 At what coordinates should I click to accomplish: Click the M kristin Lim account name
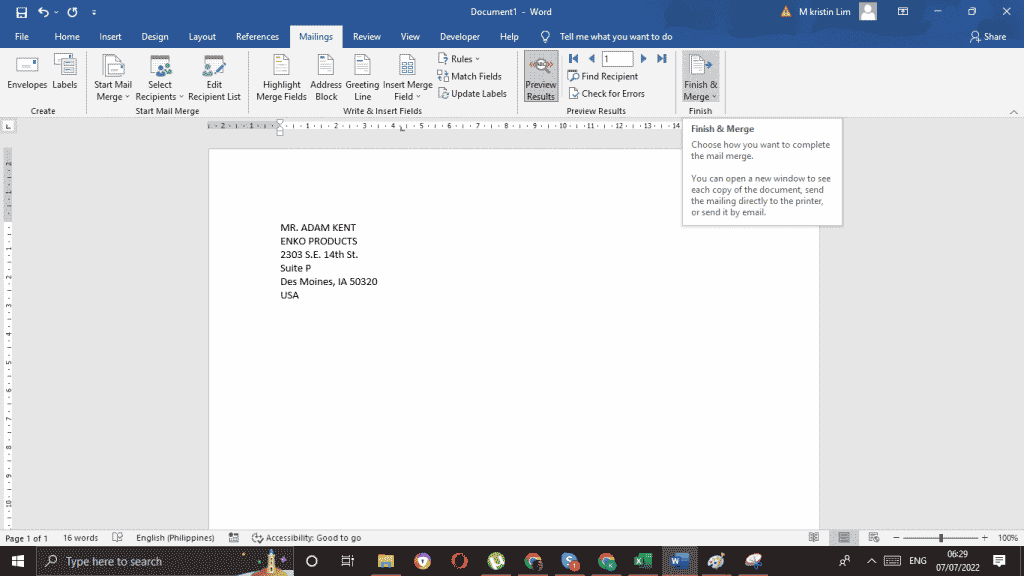[824, 12]
